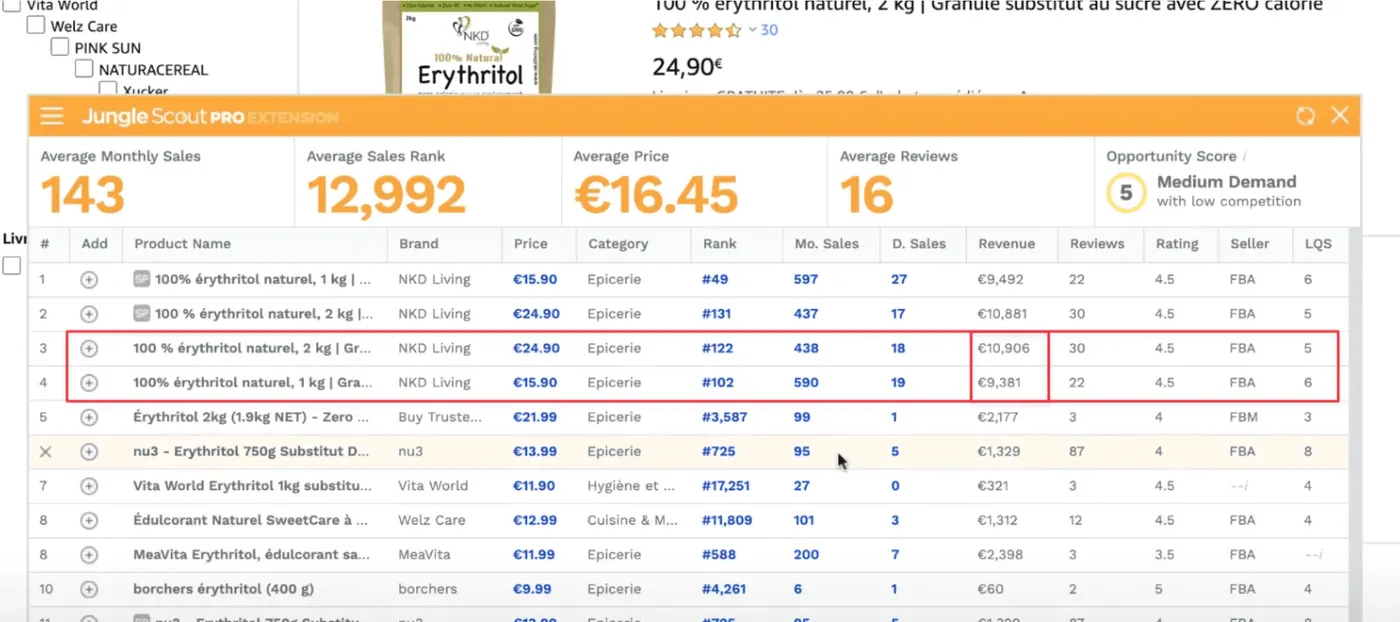This screenshot has height=622, width=1400.
Task: Click the Average Monthly Sales 143 value
Action: pos(83,195)
